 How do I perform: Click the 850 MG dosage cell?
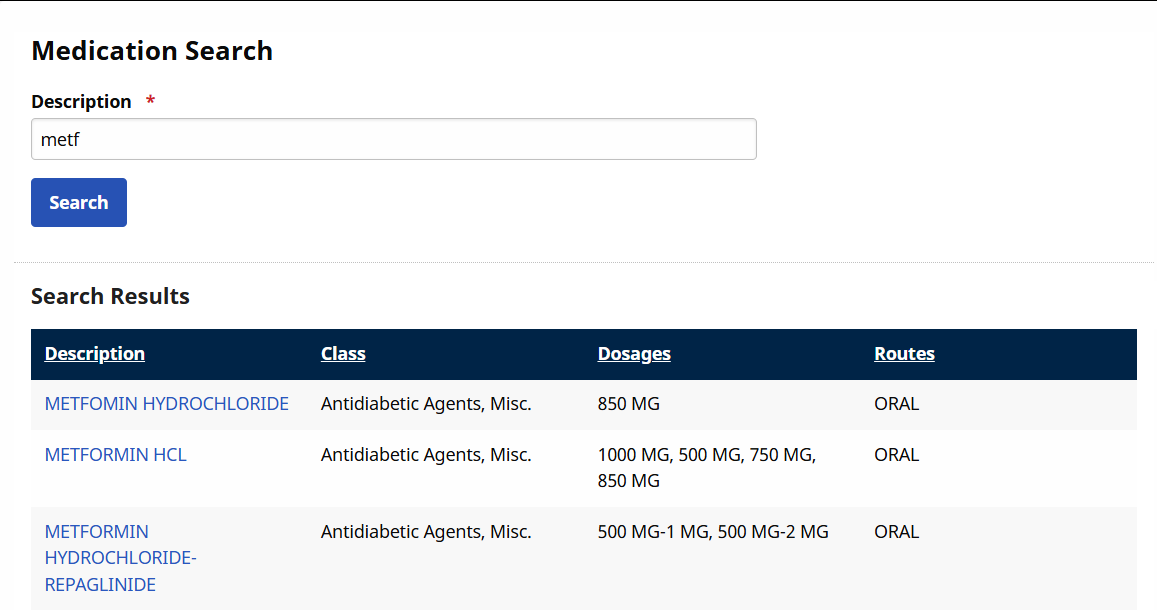tap(628, 404)
